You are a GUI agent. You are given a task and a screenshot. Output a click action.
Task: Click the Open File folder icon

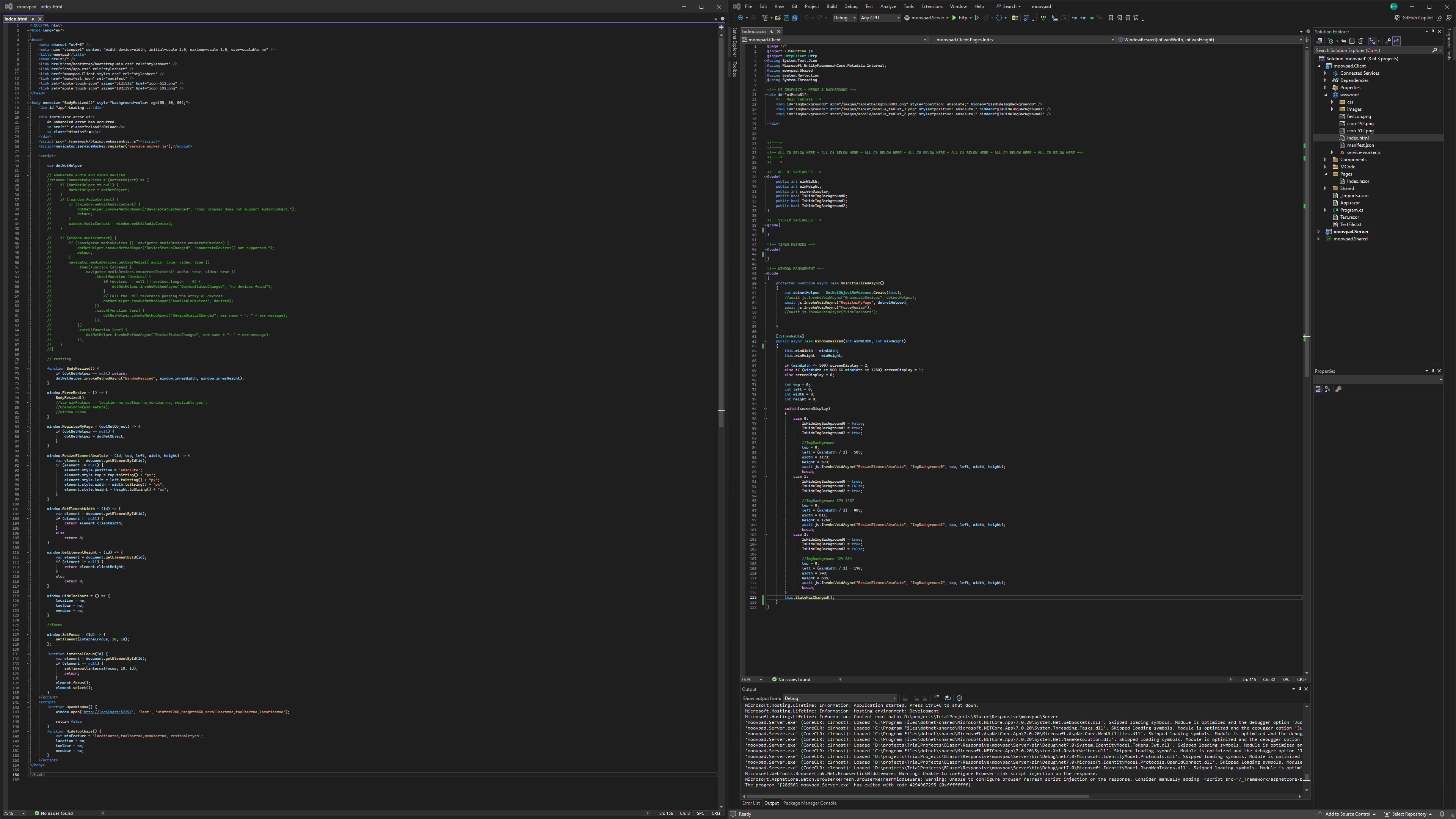pyautogui.click(x=778, y=18)
